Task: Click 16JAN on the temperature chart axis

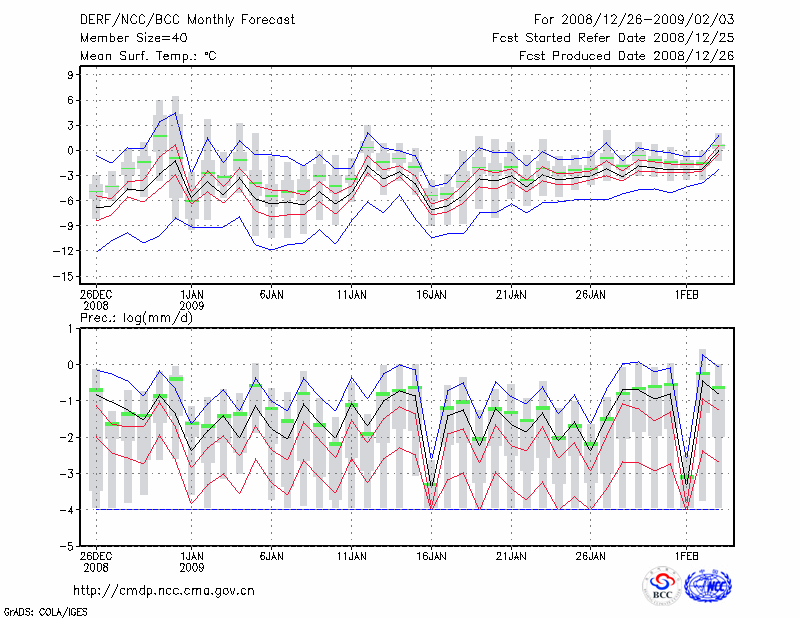Action: tap(430, 295)
